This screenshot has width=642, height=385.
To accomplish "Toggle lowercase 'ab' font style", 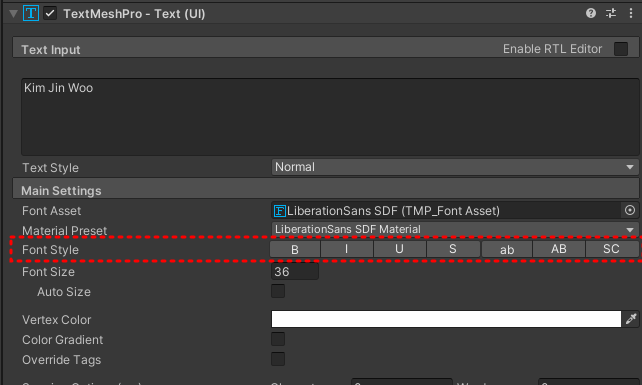I will [507, 249].
